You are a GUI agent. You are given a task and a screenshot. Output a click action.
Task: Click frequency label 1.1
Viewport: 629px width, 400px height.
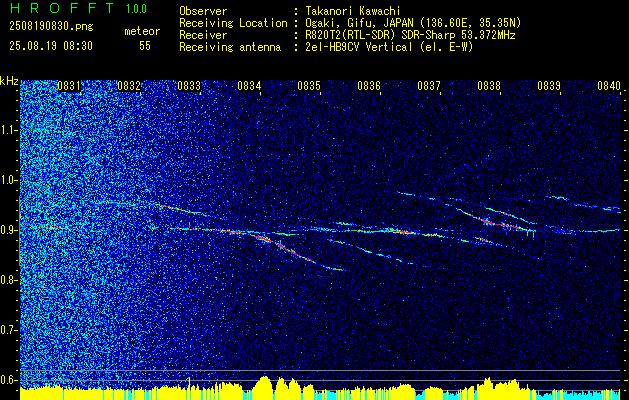[x=8, y=130]
